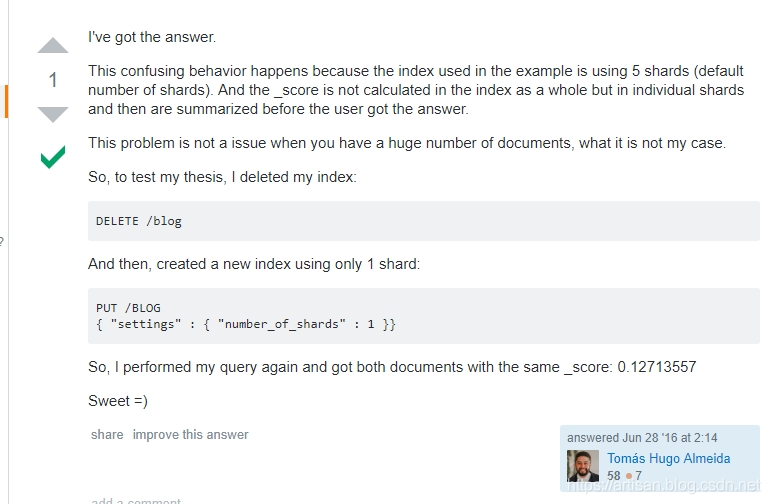Click the "So, to test my thesis" paragraph
771x504 pixels.
222,177
